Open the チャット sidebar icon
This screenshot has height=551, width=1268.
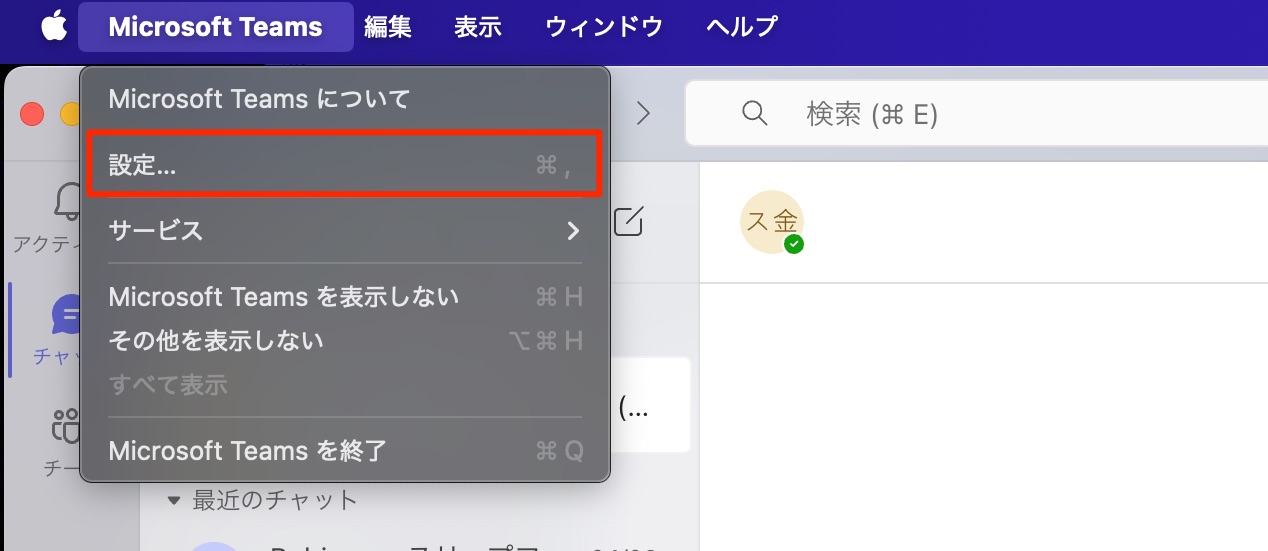[x=65, y=316]
